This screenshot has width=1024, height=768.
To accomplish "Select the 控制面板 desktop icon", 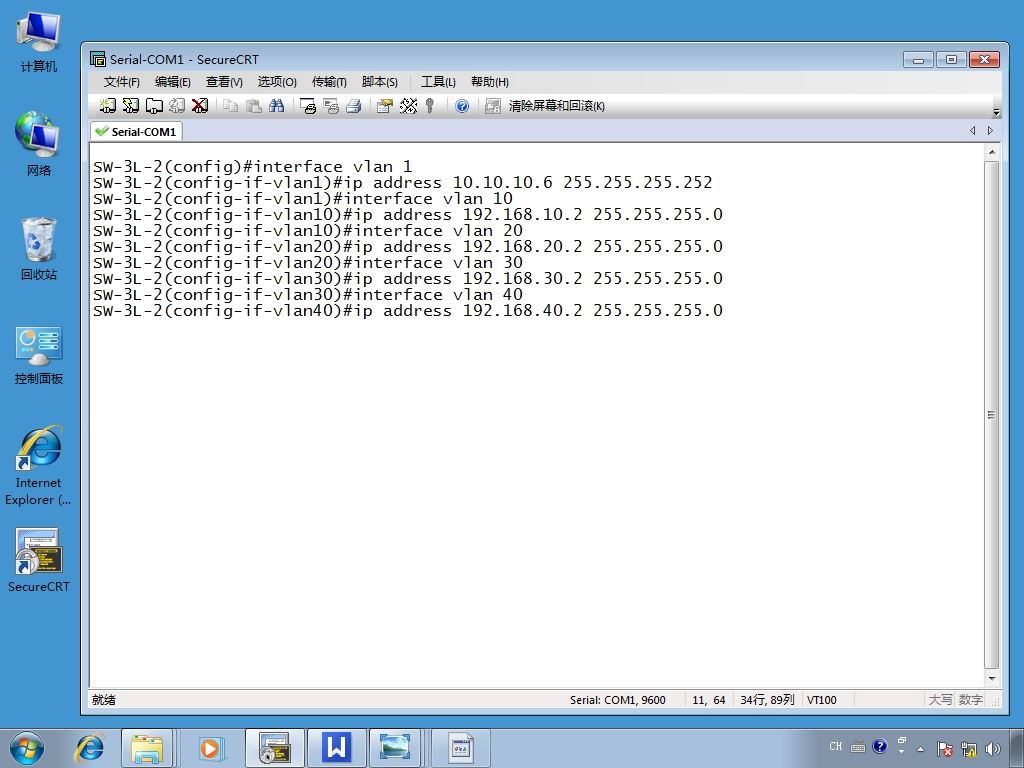I will click(39, 356).
